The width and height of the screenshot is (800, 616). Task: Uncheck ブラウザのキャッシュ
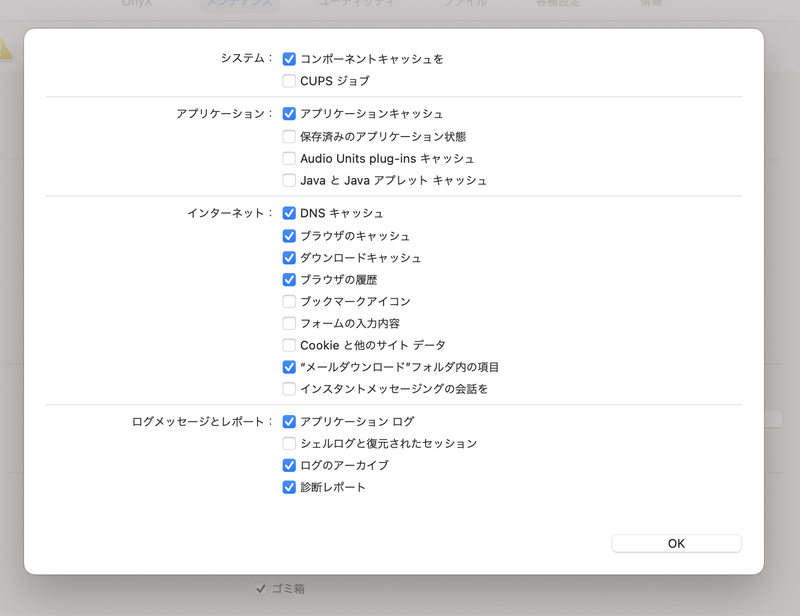(290, 235)
